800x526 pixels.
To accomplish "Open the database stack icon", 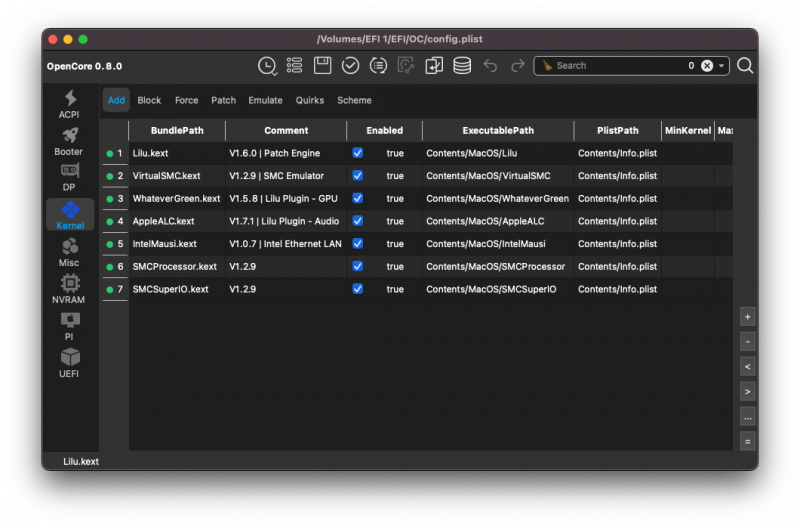I will click(x=462, y=66).
